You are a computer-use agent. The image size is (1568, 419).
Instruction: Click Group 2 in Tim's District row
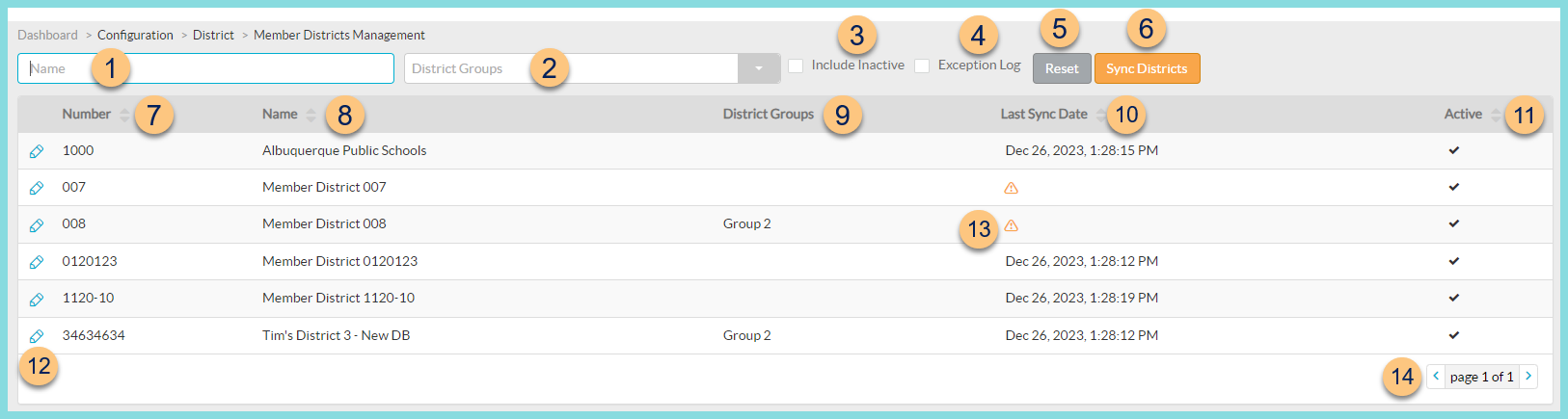coord(747,335)
